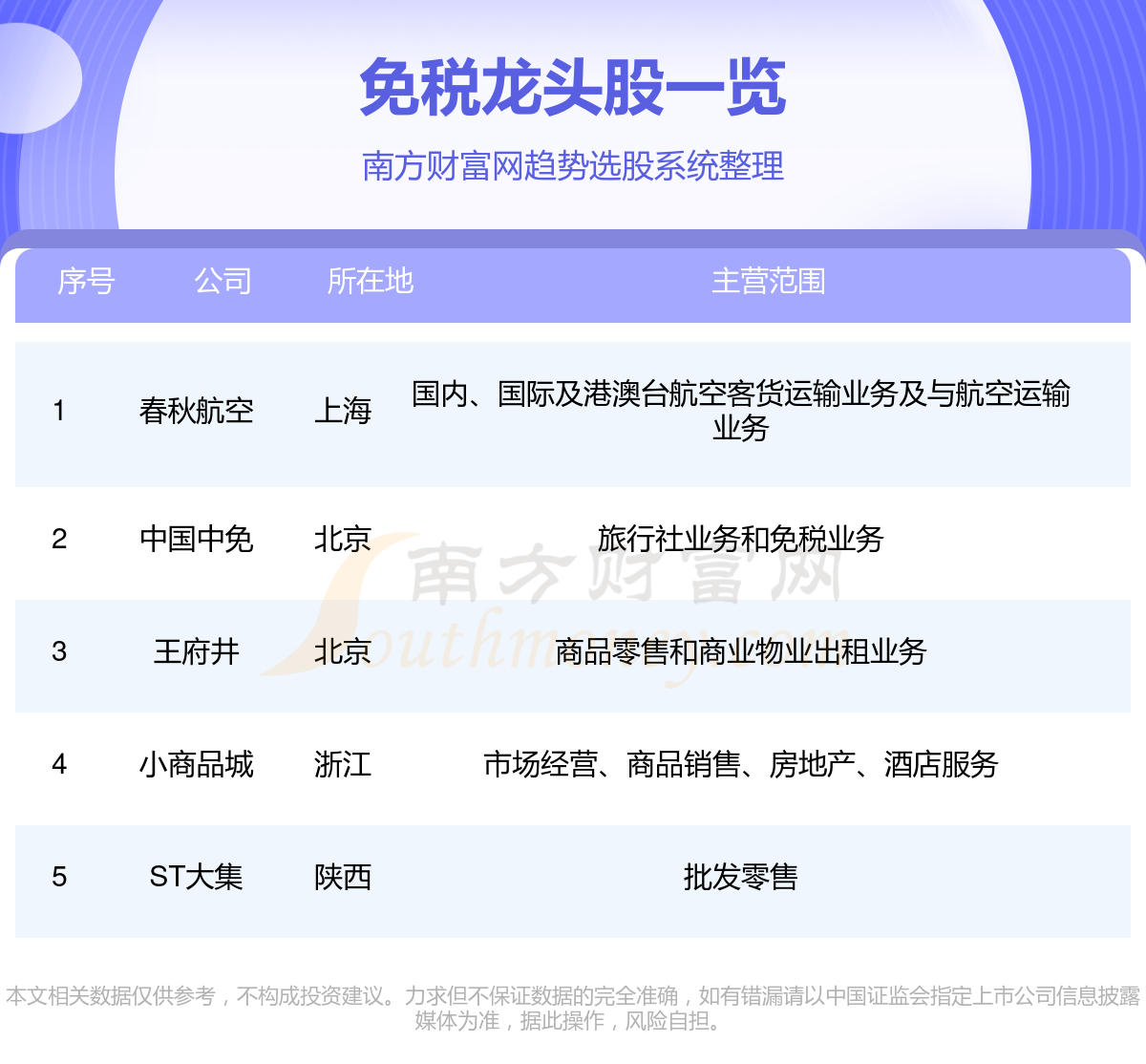Click location 陕西
This screenshot has height=1064, width=1146.
(343, 877)
